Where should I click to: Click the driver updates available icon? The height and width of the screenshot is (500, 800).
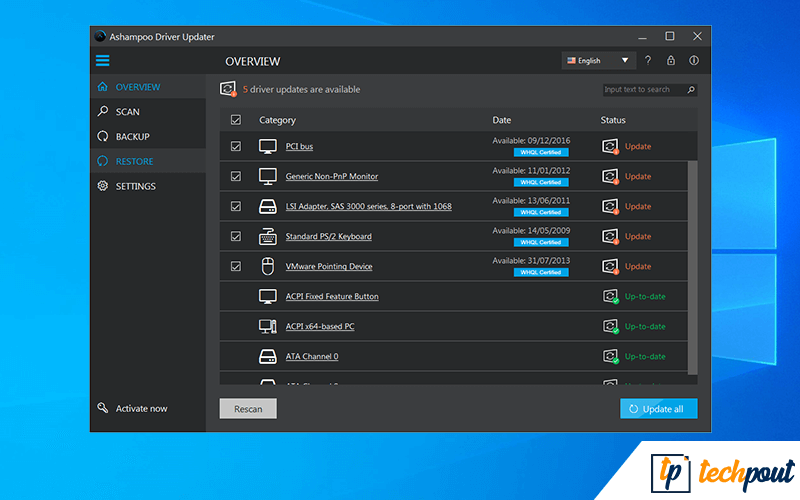click(228, 89)
